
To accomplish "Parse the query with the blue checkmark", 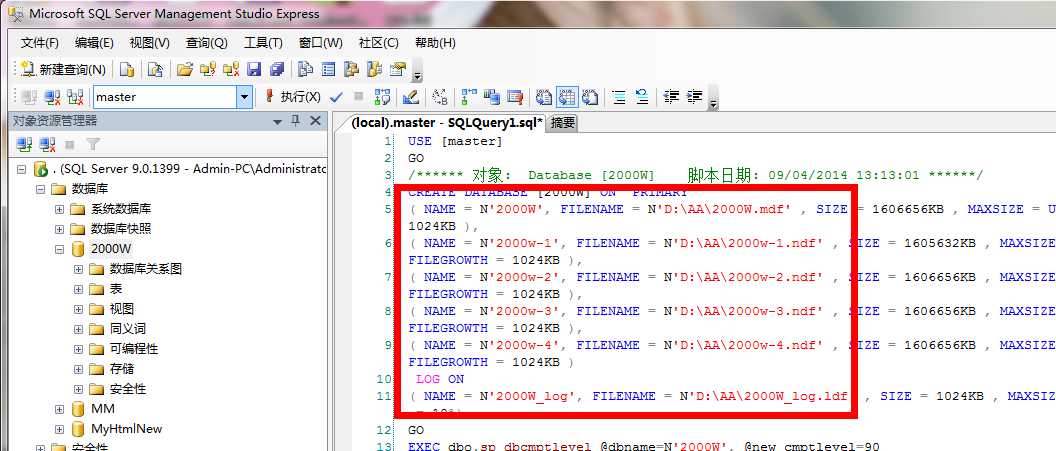I will (337, 98).
